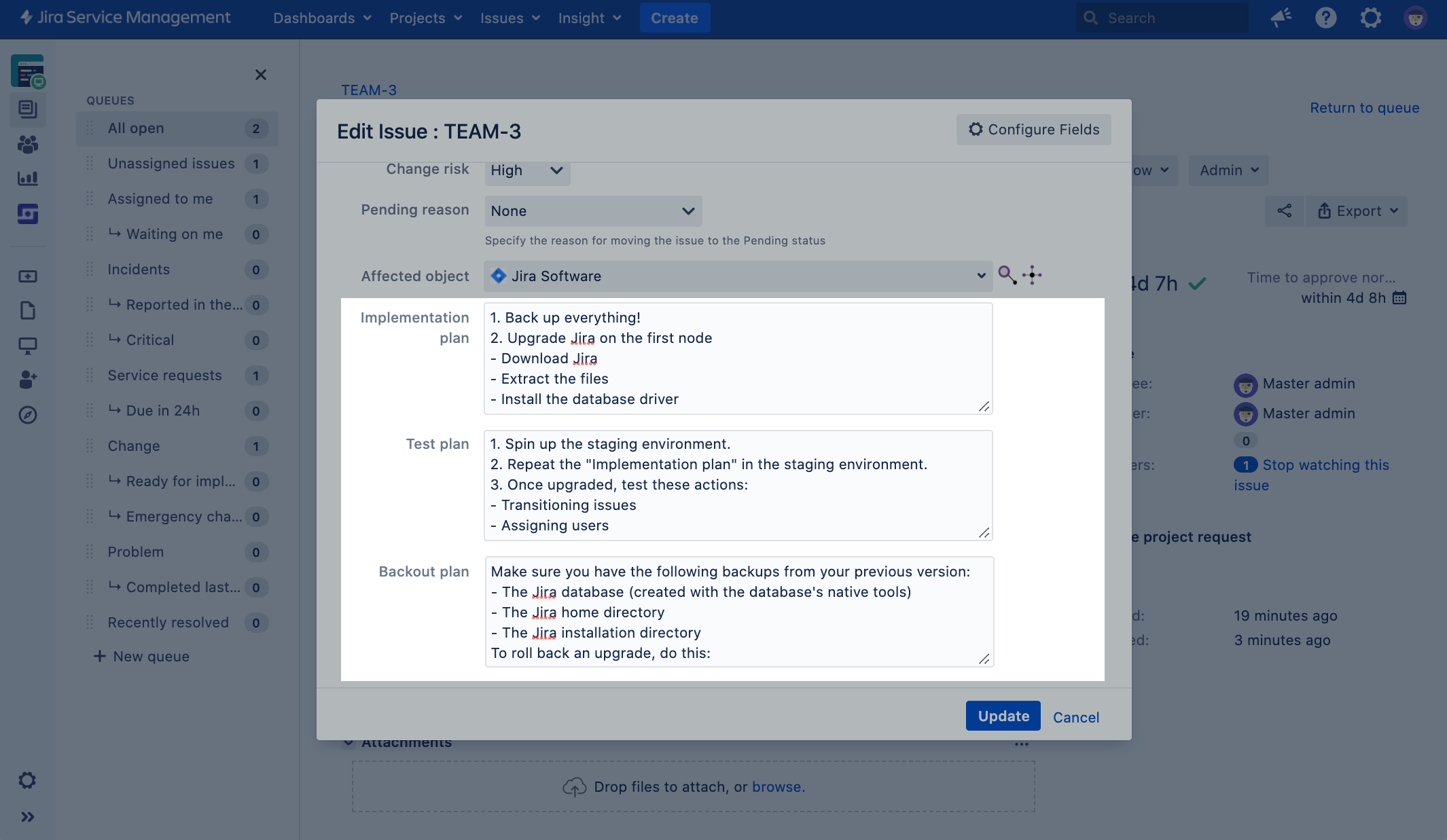Click the share icon next to Export
This screenshot has width=1447, height=840.
tap(1284, 211)
